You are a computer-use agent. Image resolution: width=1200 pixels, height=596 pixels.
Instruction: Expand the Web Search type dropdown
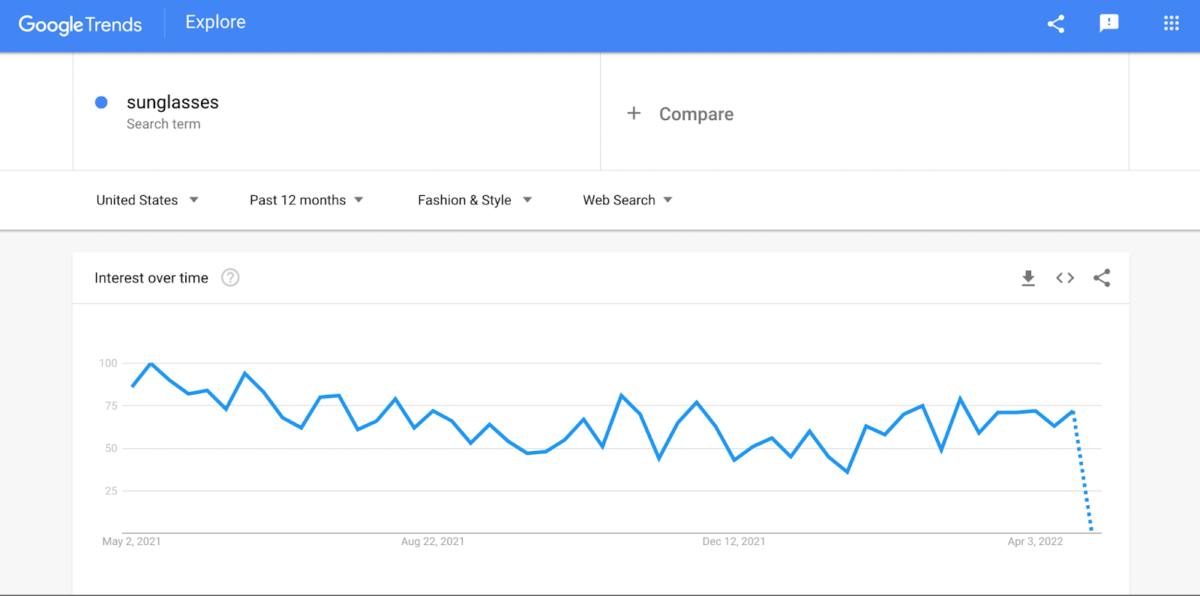[627, 200]
